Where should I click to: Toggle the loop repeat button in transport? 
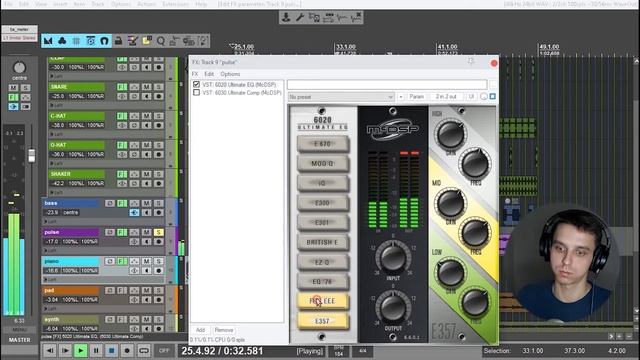point(143,351)
